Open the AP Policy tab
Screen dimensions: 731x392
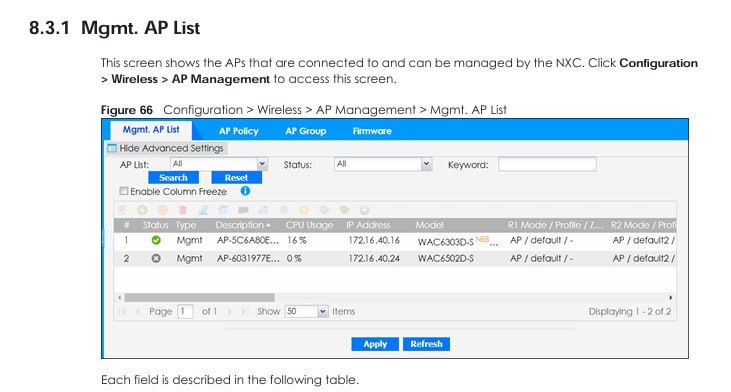(239, 131)
